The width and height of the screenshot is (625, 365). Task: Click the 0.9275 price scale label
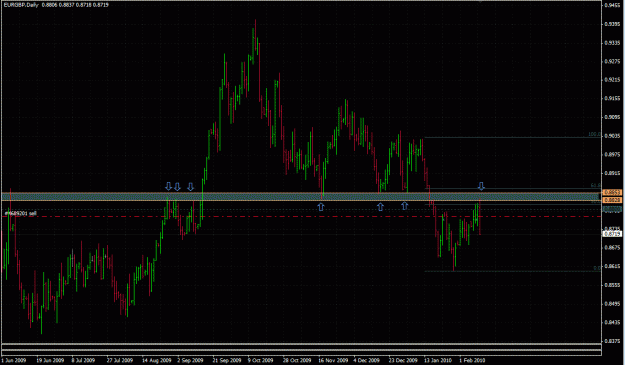tap(612, 61)
